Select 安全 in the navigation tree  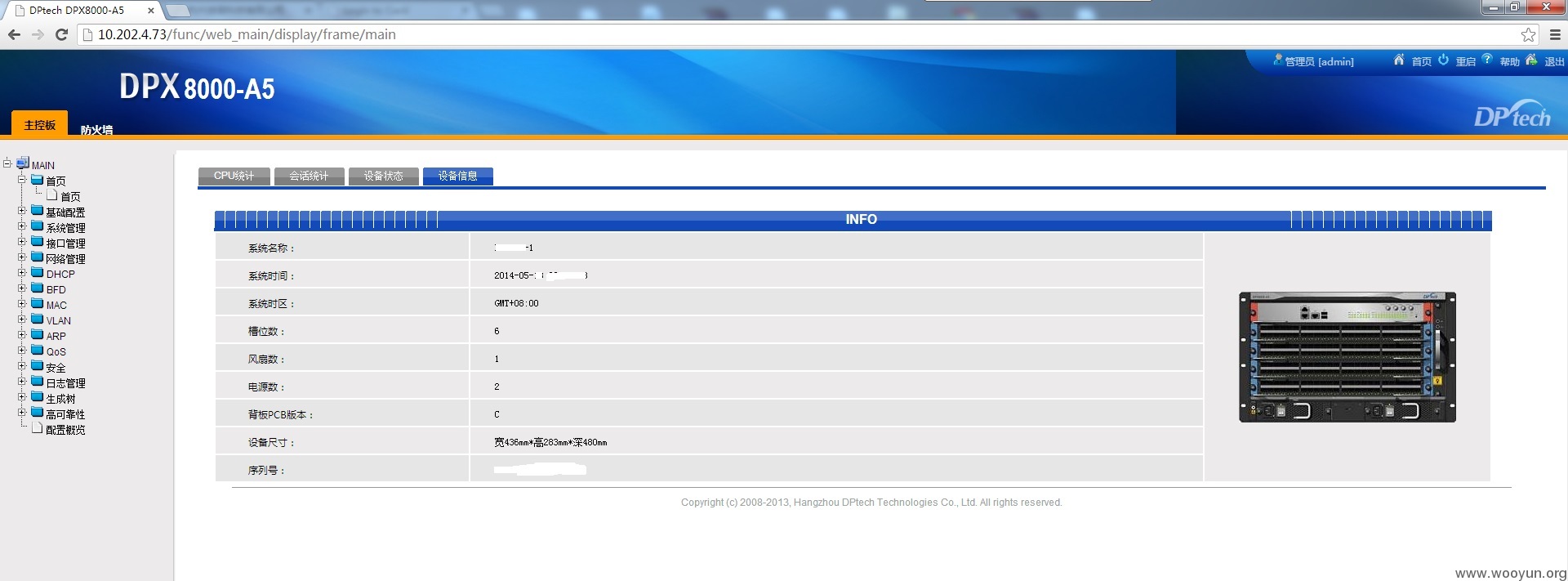[56, 368]
